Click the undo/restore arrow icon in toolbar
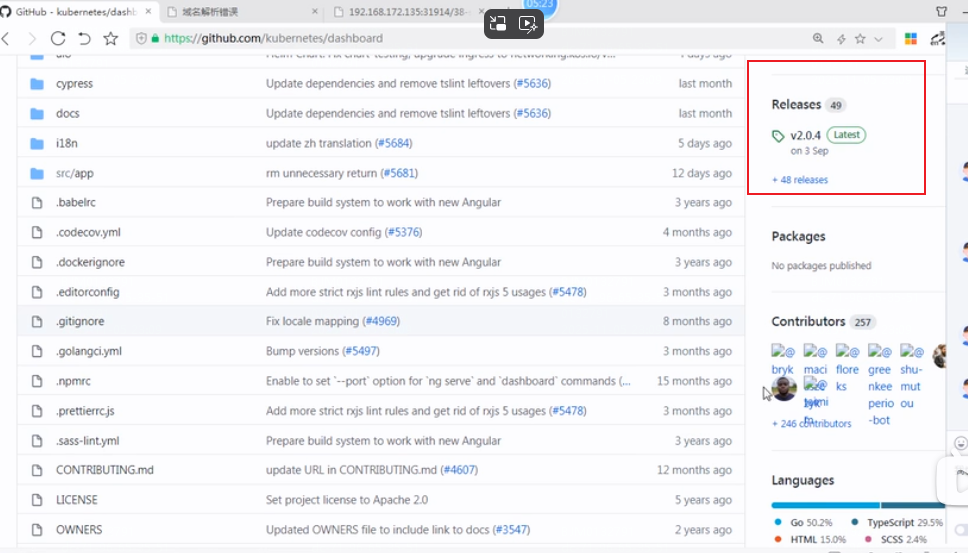 [84, 38]
